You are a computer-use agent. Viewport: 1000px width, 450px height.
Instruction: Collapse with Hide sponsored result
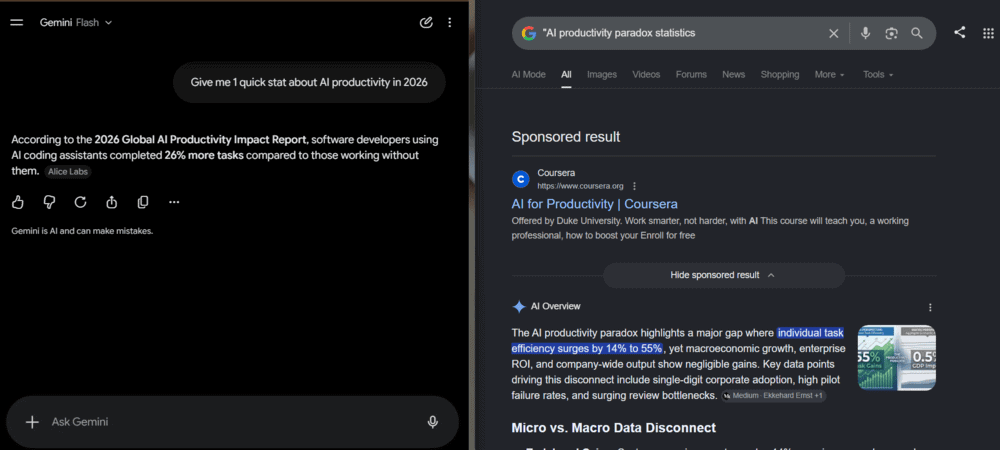(724, 275)
